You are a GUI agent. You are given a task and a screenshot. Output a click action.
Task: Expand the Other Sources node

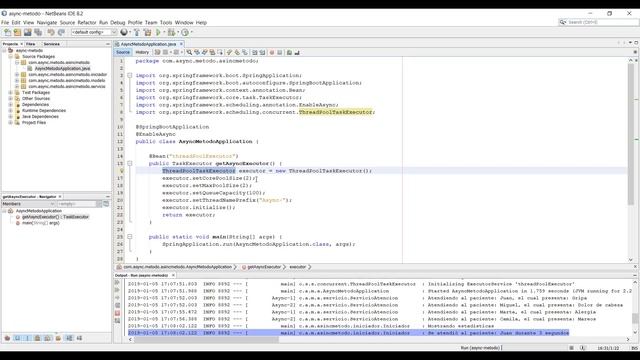(11, 98)
